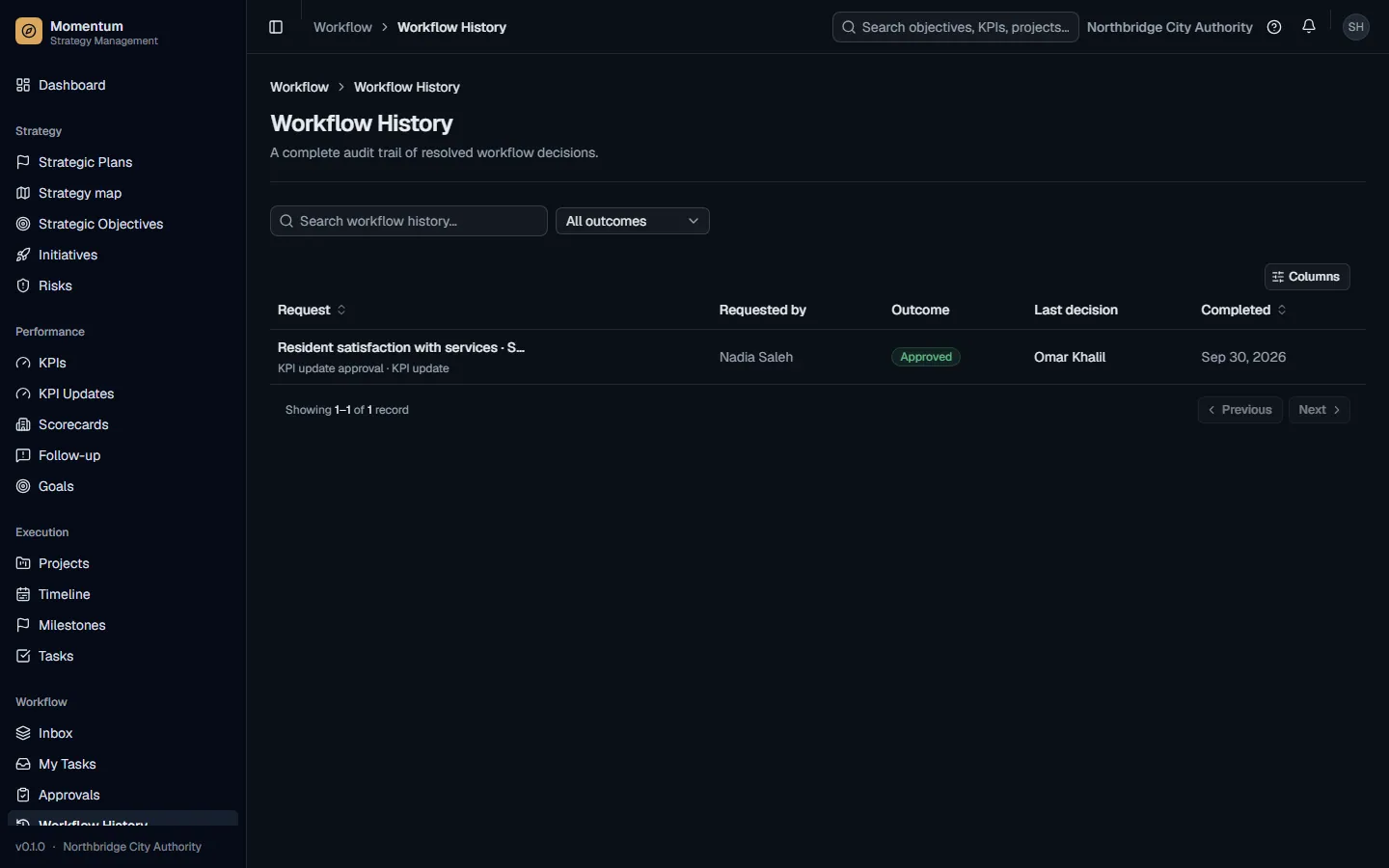
Task: Focus the global search objectives field
Action: click(956, 27)
